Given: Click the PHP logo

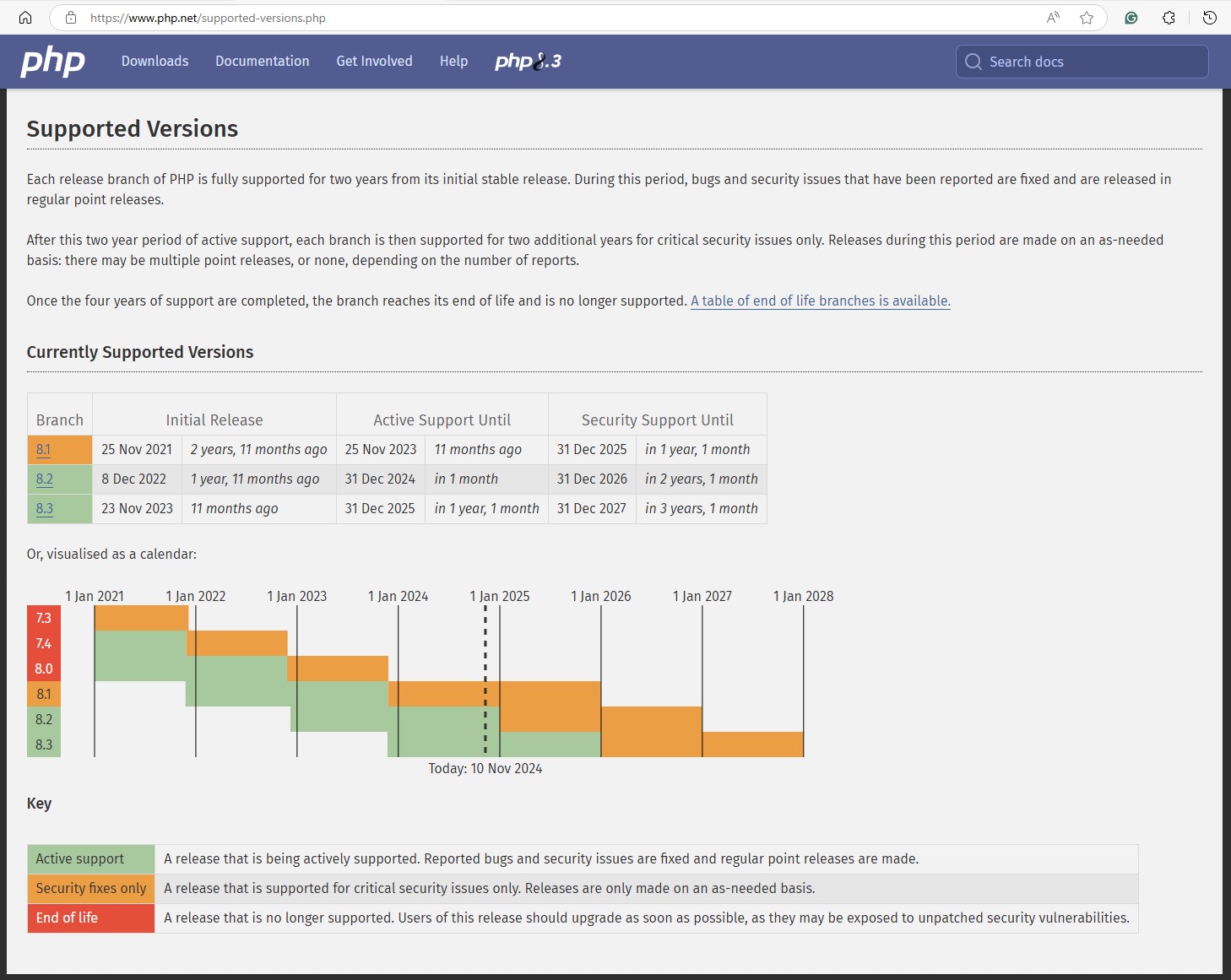Looking at the screenshot, I should tap(52, 62).
